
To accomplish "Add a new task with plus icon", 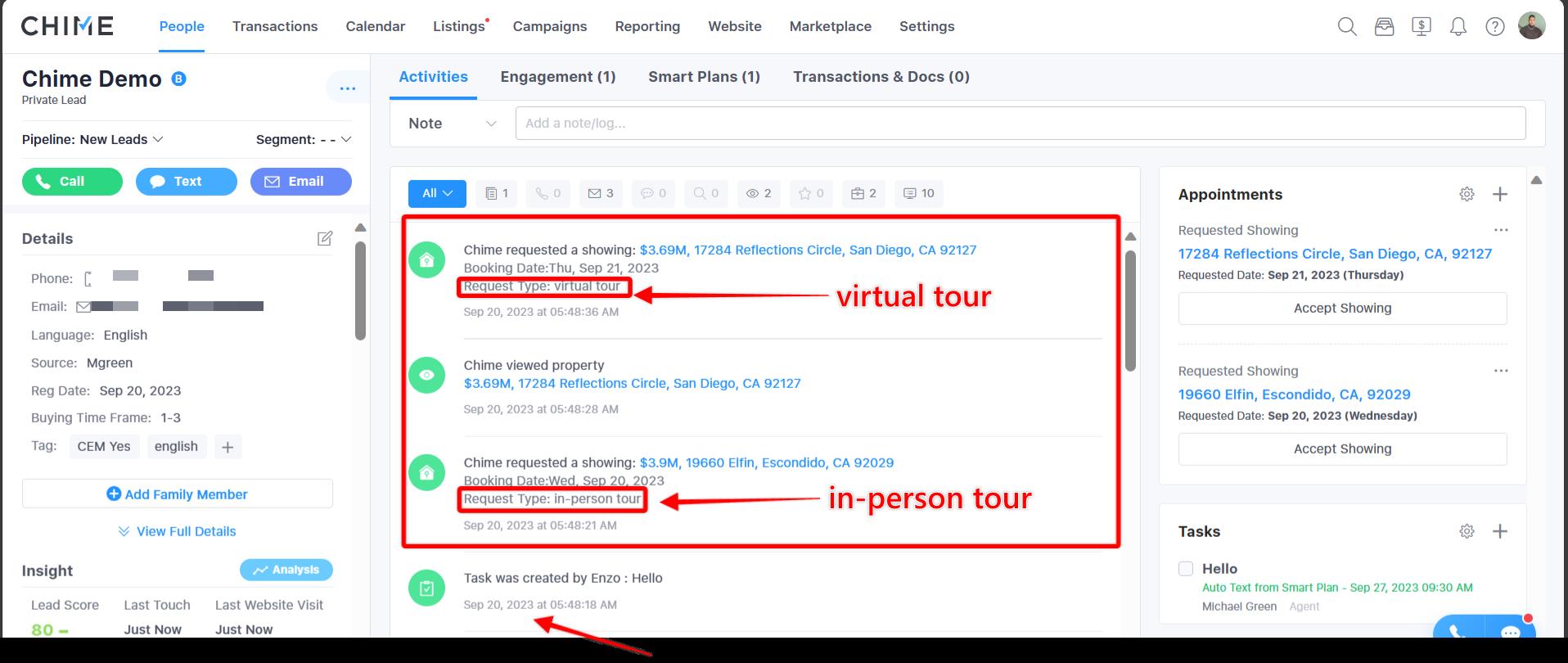I will (1500, 531).
